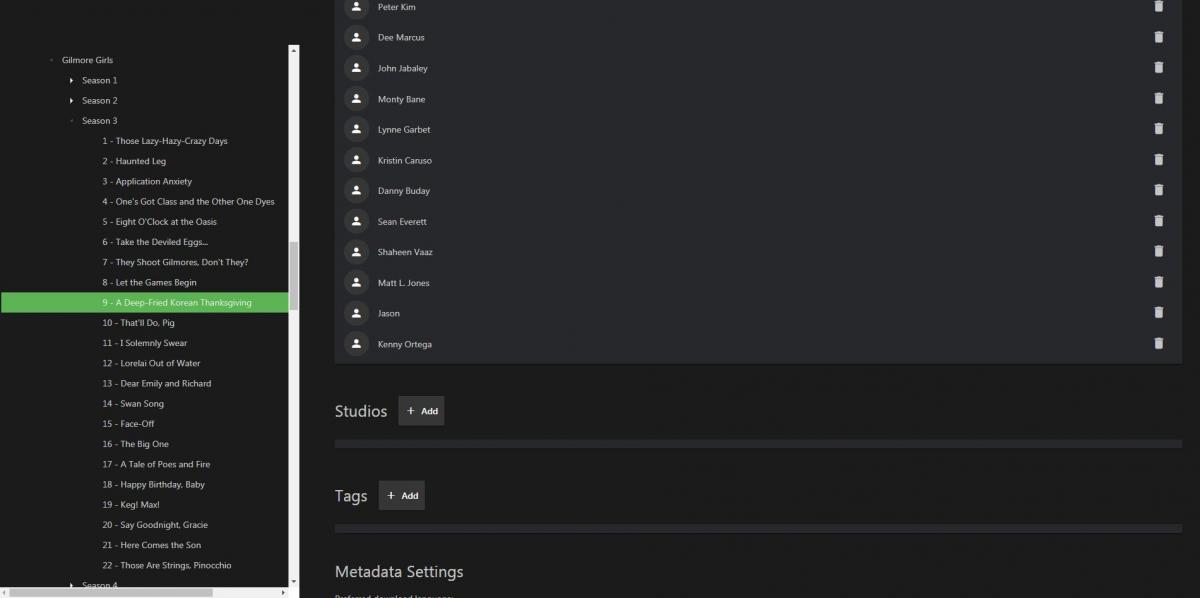Screen dimensions: 1200x598
Task: Remove Matt L. Jones using trash icon
Action: 1159,282
